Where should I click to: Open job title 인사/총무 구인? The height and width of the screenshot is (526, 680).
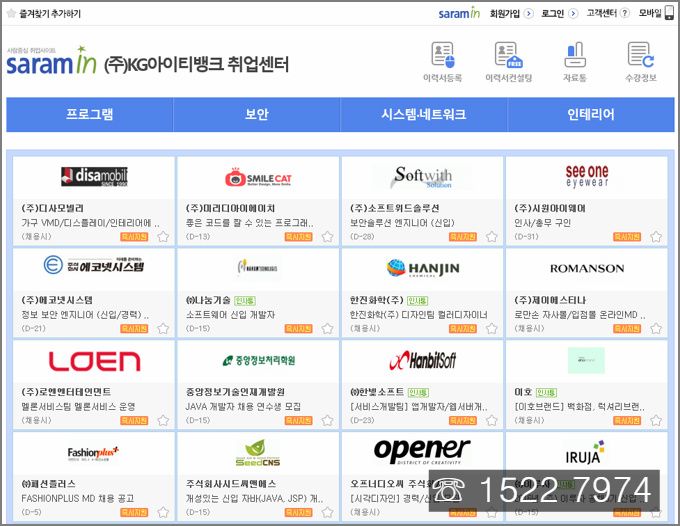[543, 223]
